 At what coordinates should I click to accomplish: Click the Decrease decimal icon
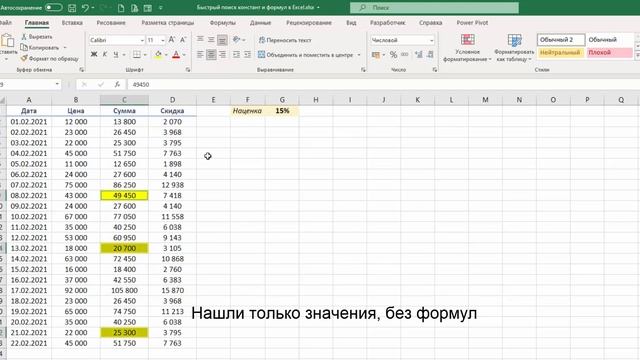pos(430,54)
